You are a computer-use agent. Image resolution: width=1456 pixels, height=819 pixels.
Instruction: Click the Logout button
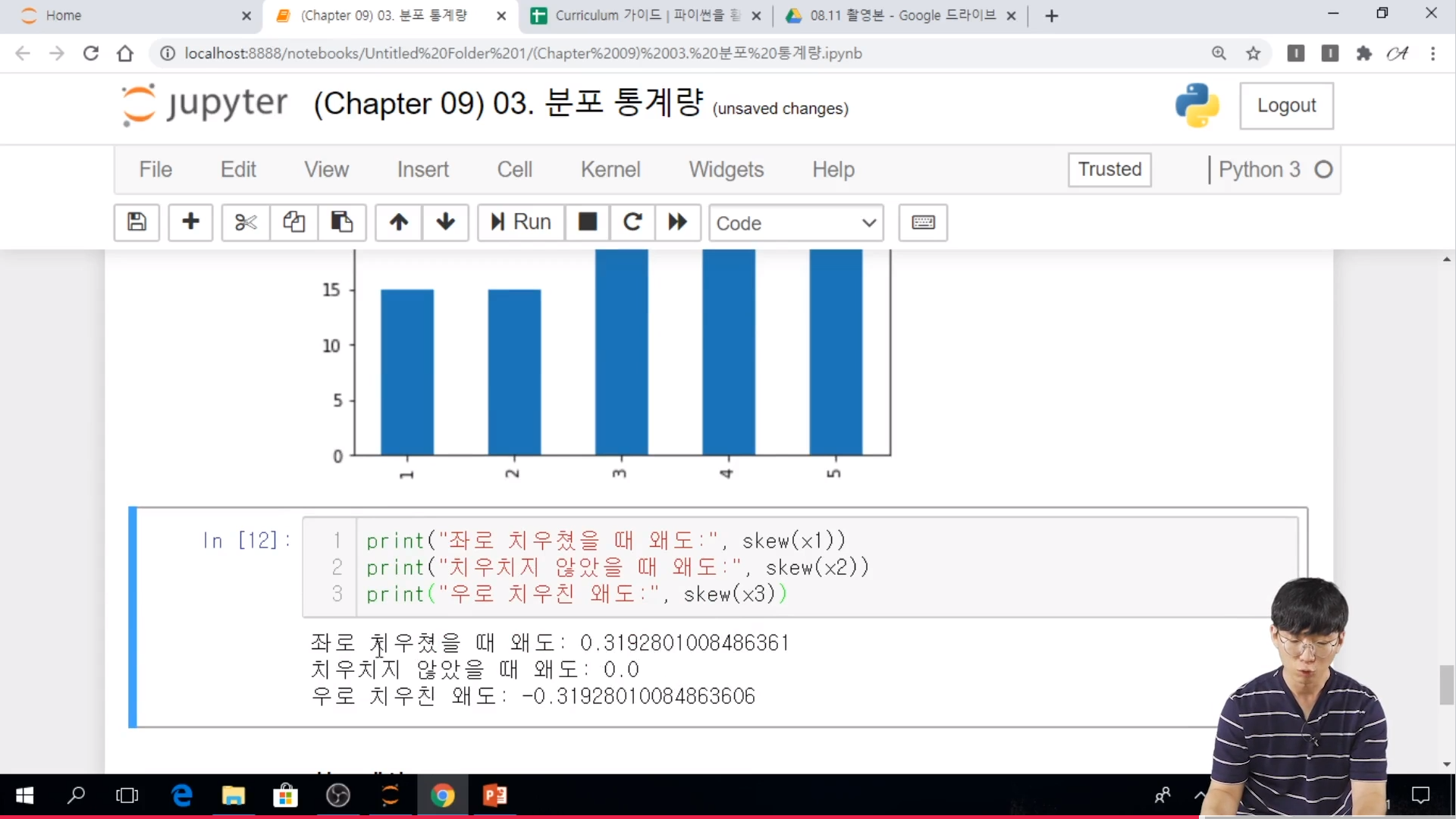1286,105
